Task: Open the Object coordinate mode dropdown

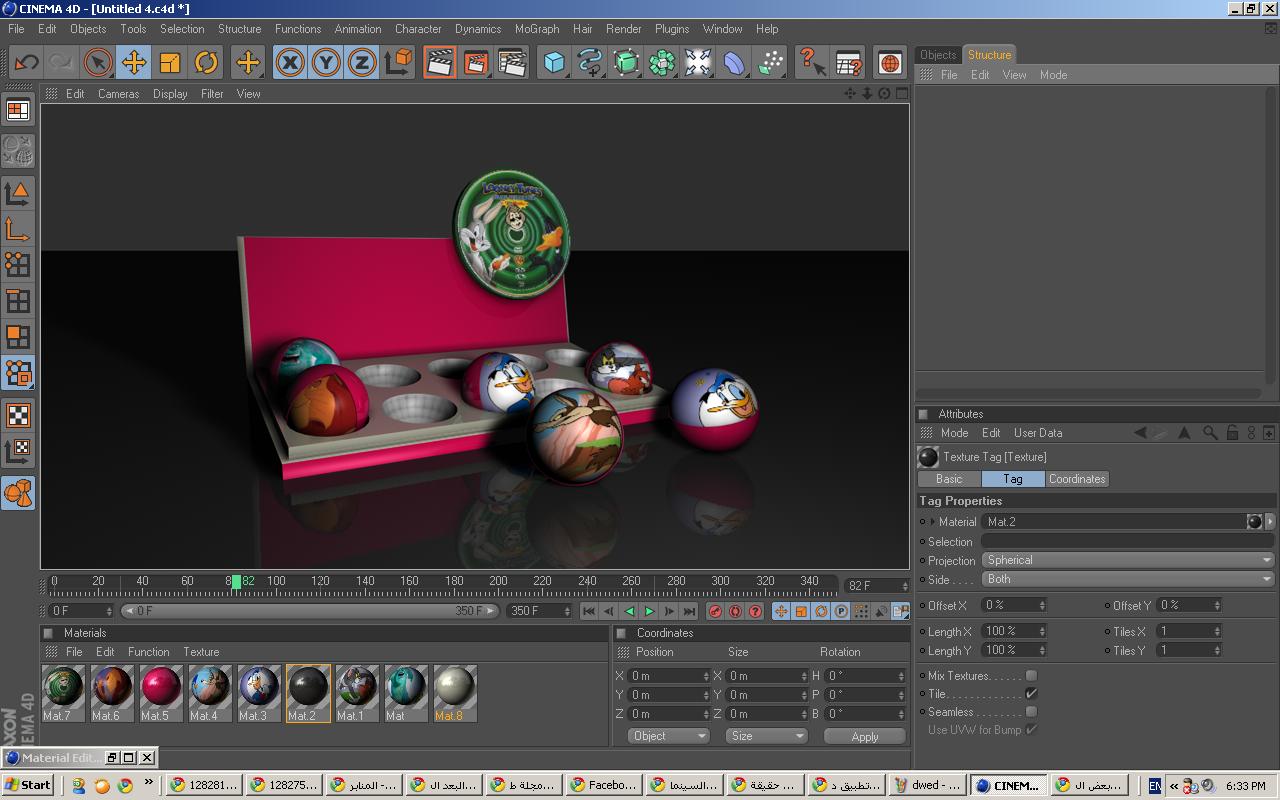Action: [x=669, y=736]
